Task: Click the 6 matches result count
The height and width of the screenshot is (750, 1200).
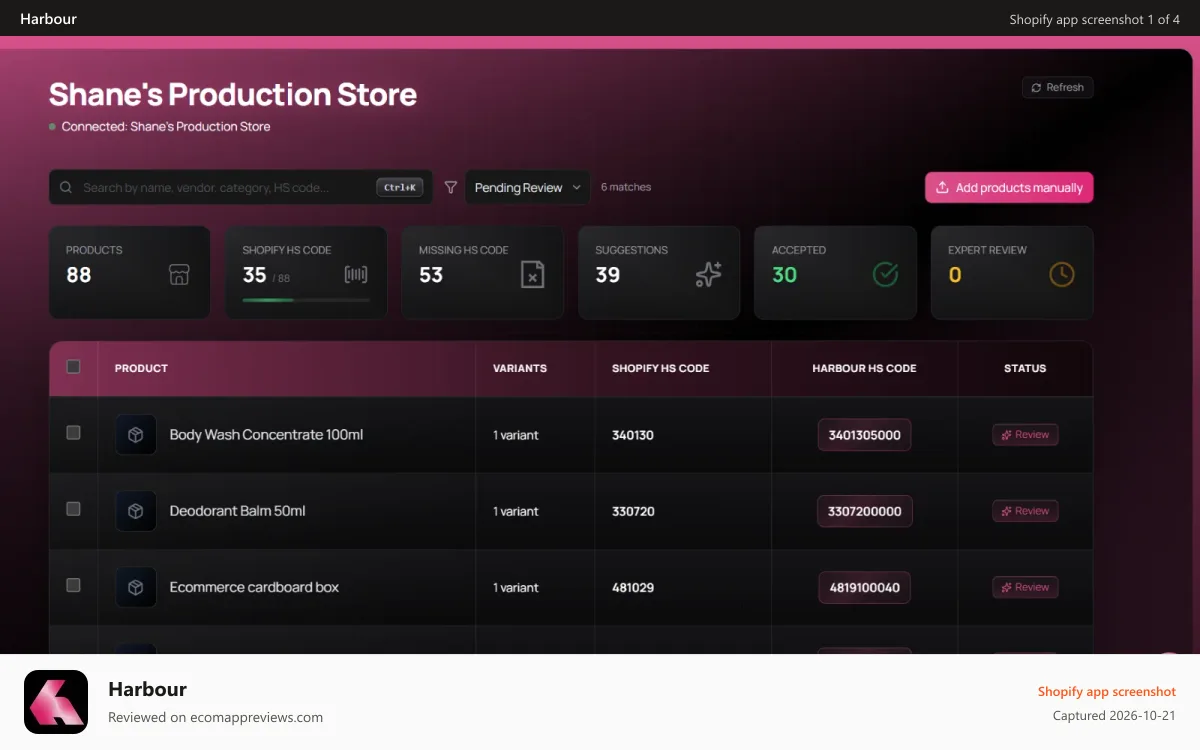Action: tap(626, 187)
